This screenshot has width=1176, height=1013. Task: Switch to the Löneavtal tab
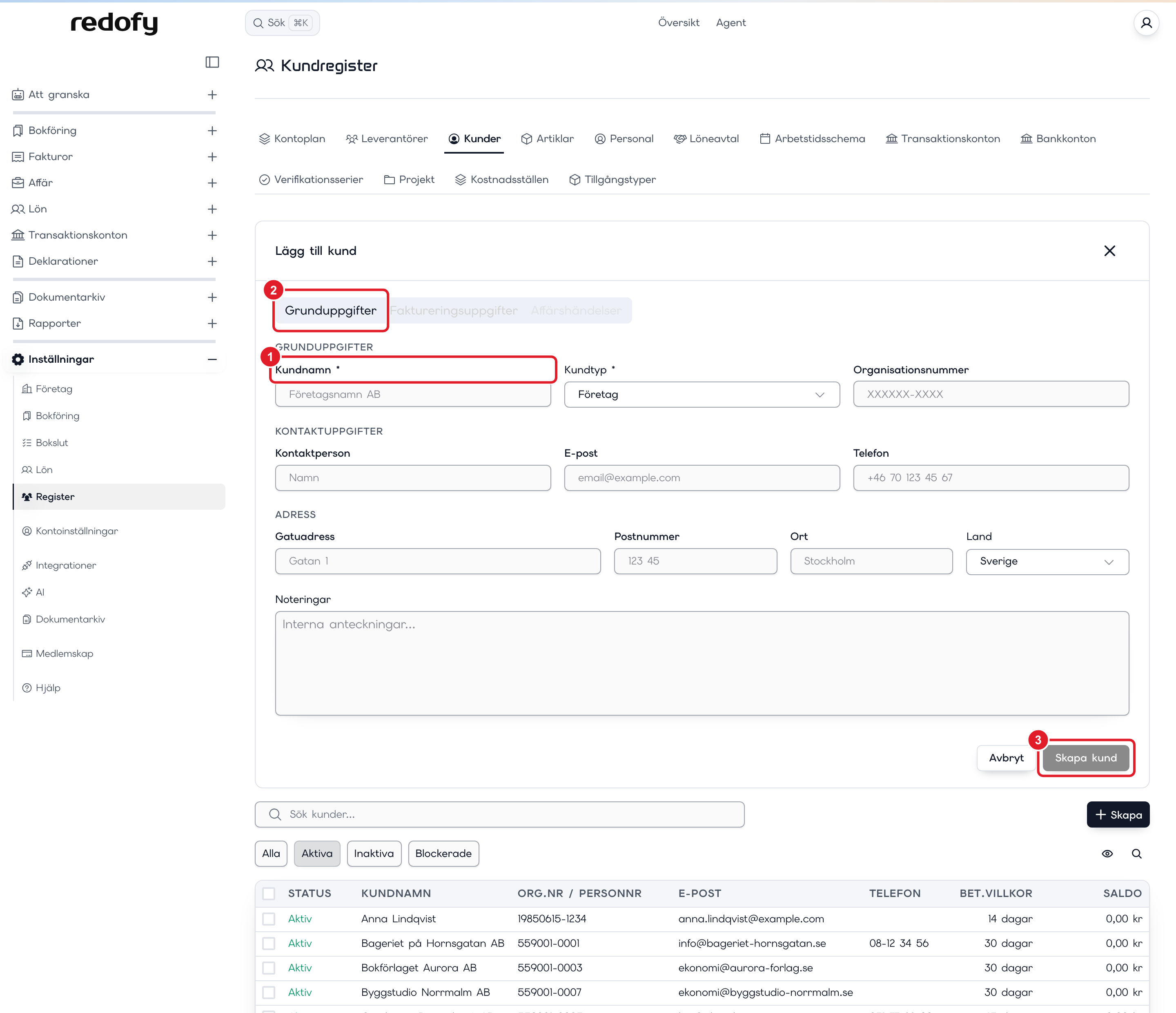pos(706,138)
